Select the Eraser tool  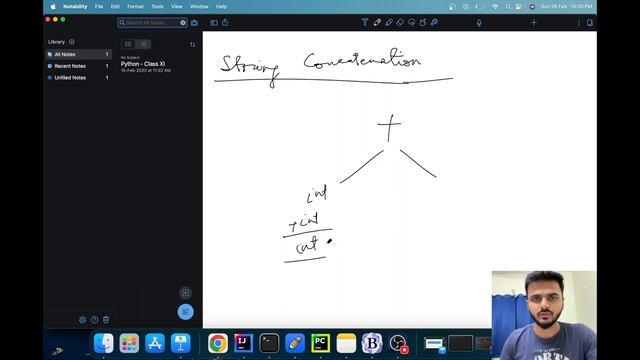[400, 22]
